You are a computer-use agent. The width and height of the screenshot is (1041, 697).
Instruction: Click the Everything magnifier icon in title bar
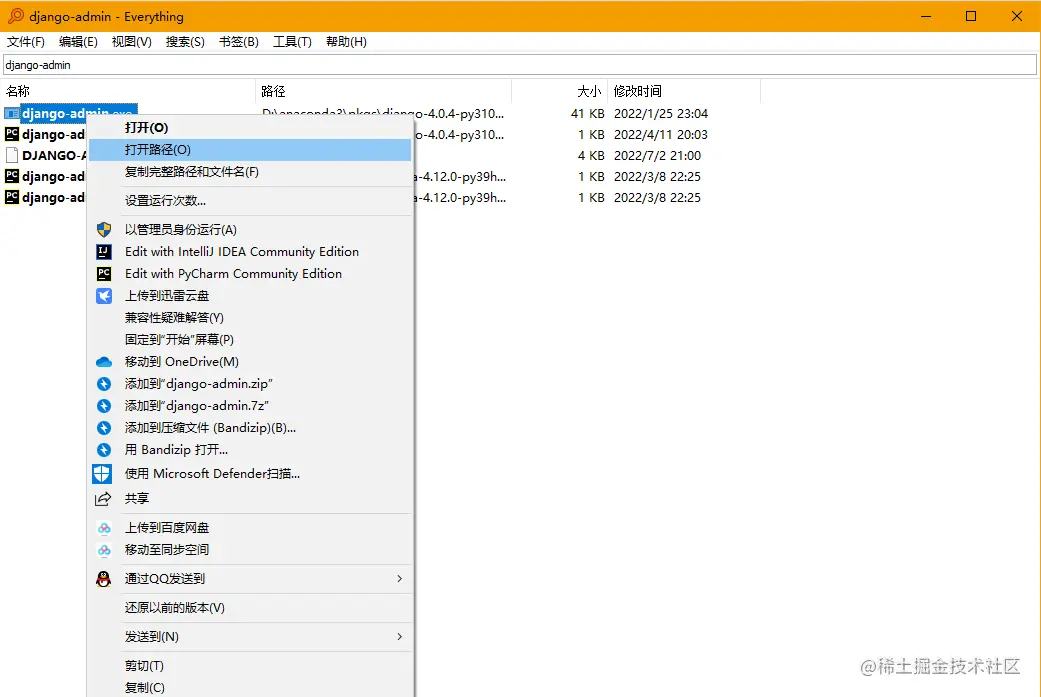pyautogui.click(x=15, y=16)
